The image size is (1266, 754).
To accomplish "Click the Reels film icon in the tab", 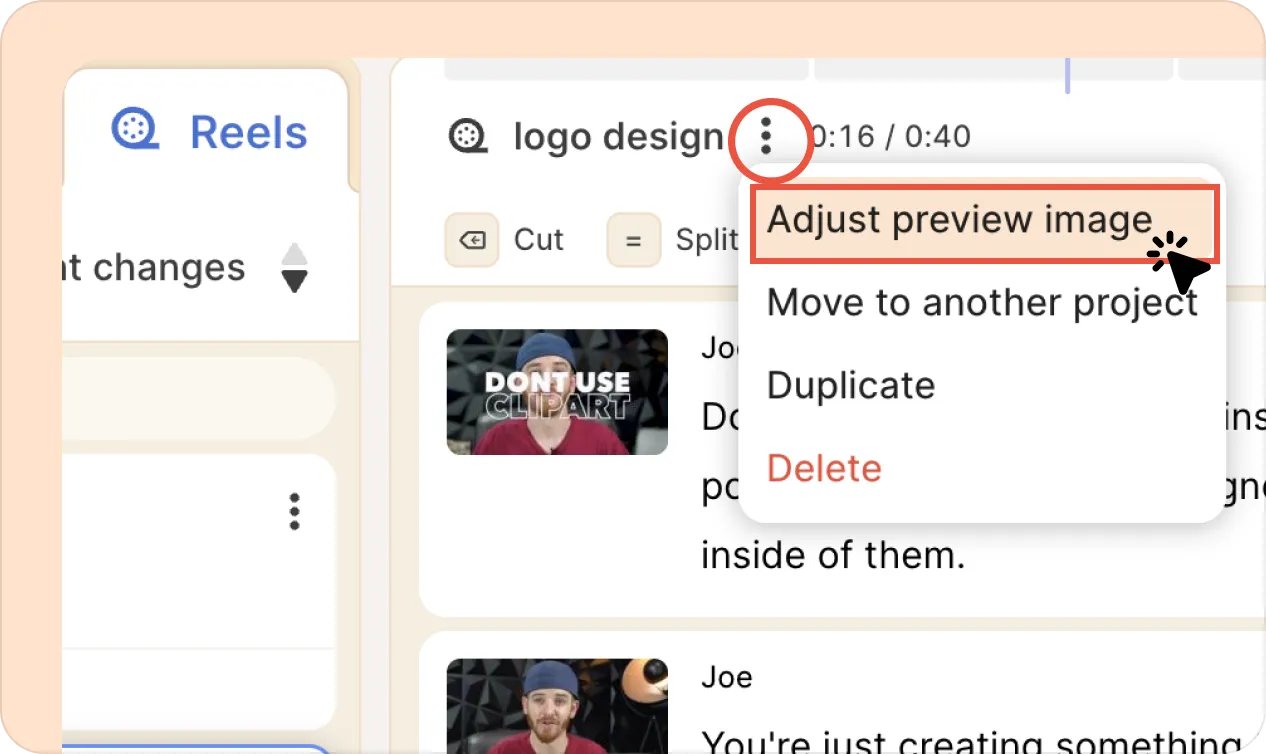I will click(x=135, y=130).
